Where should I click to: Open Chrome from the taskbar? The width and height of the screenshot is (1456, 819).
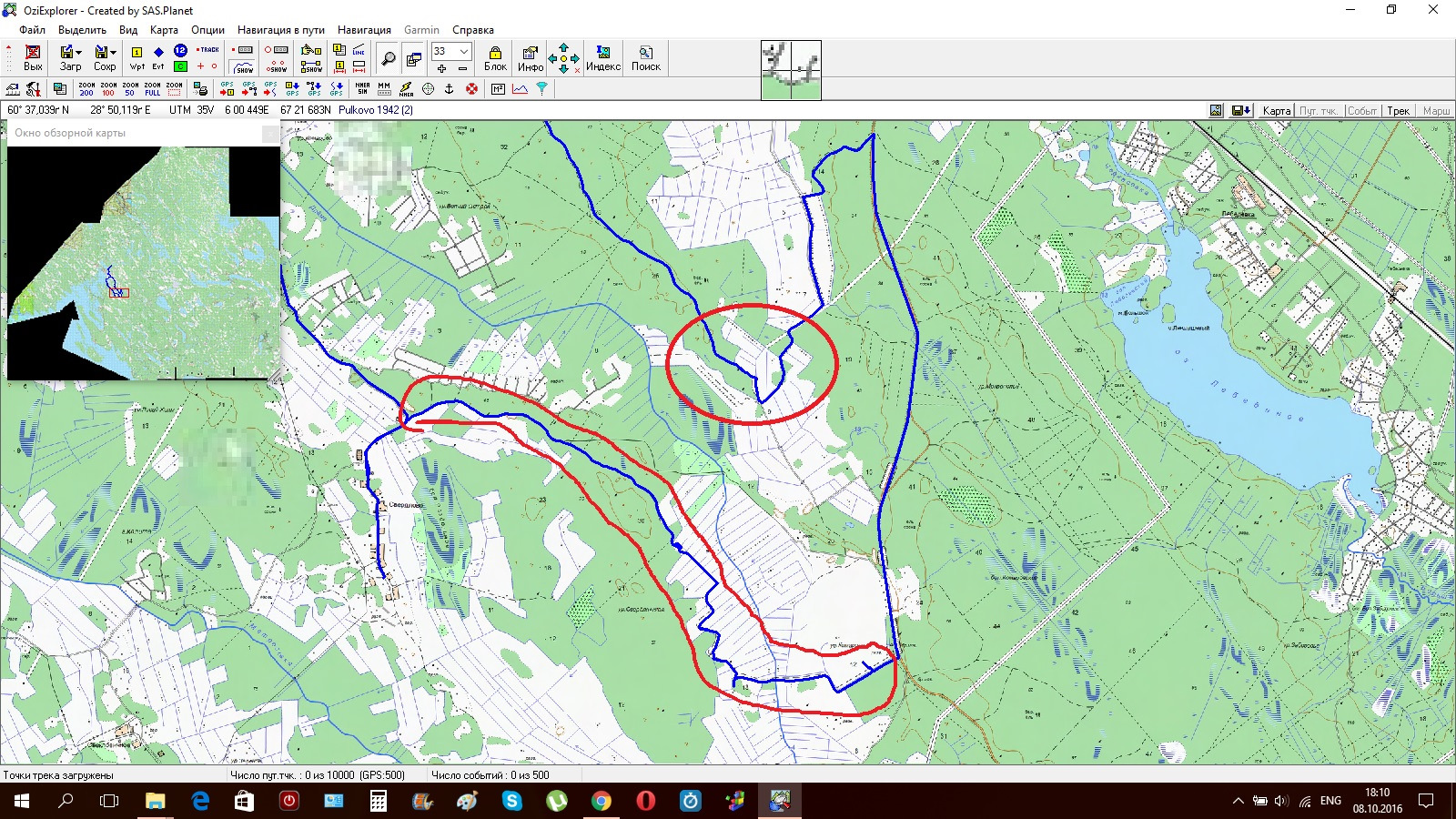[x=601, y=801]
